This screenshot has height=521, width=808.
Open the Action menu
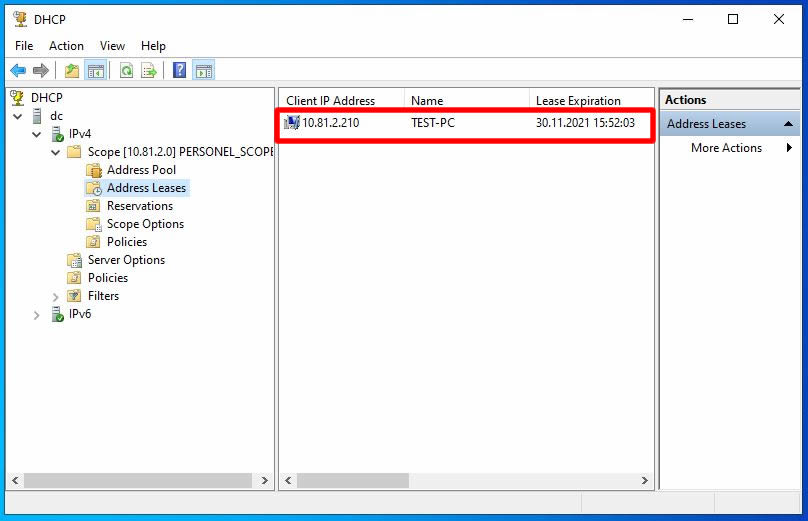(66, 46)
